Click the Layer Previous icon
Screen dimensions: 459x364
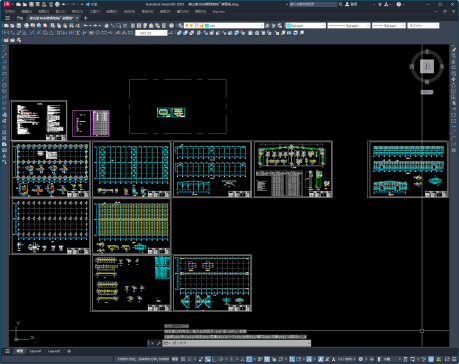(273, 25)
